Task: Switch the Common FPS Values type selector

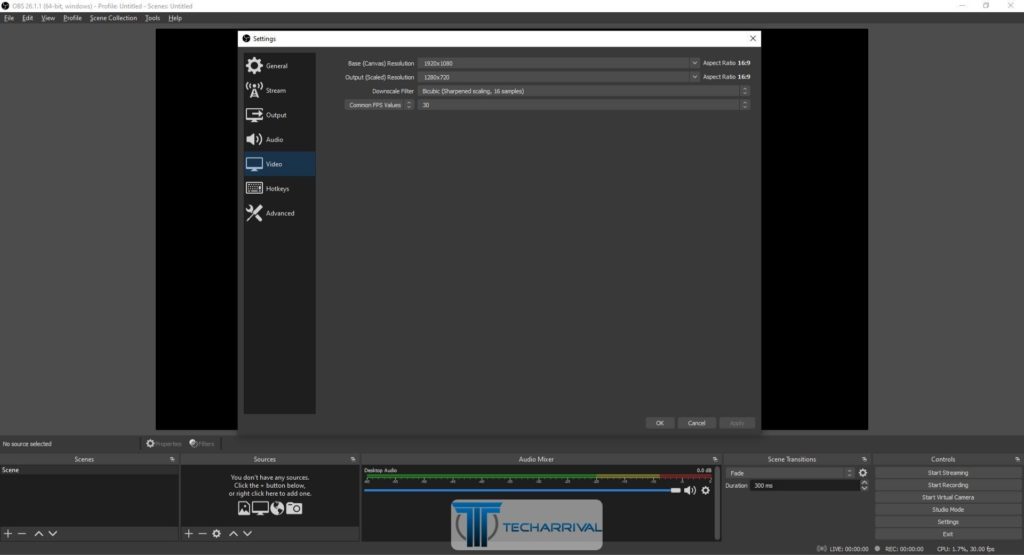Action: tap(379, 105)
